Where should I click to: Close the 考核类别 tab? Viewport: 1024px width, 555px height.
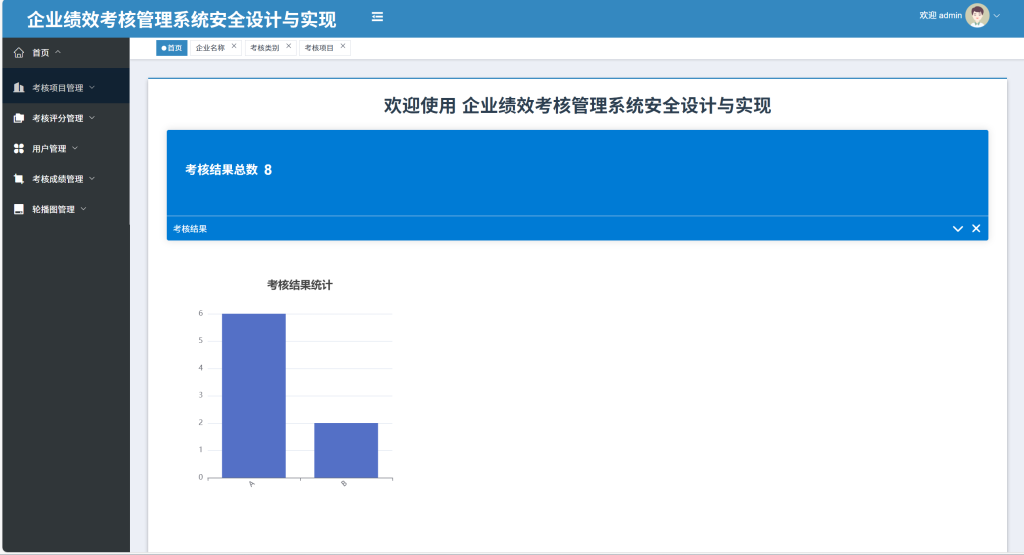click(x=289, y=46)
